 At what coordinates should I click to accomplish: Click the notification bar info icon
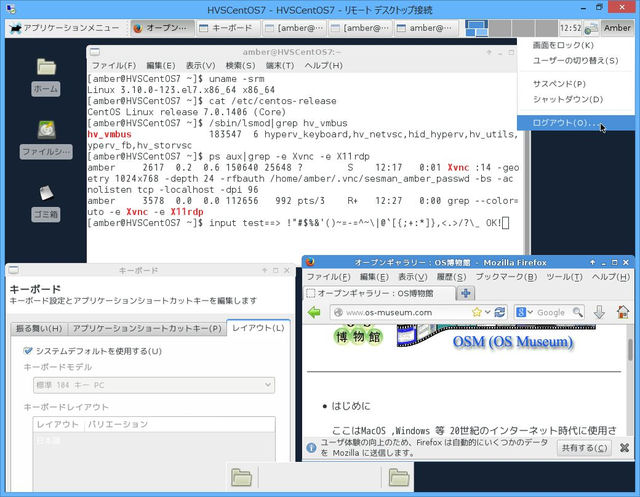pos(311,448)
